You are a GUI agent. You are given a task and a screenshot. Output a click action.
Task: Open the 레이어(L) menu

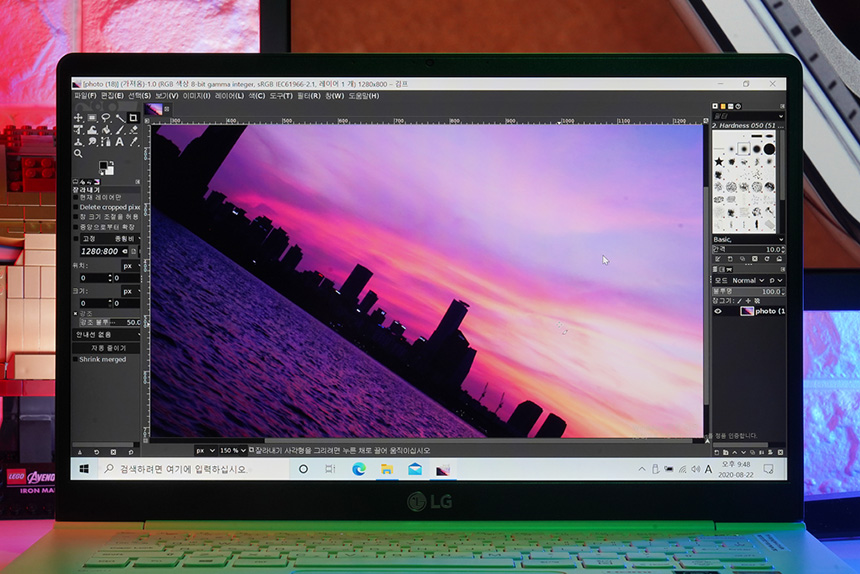tap(229, 96)
